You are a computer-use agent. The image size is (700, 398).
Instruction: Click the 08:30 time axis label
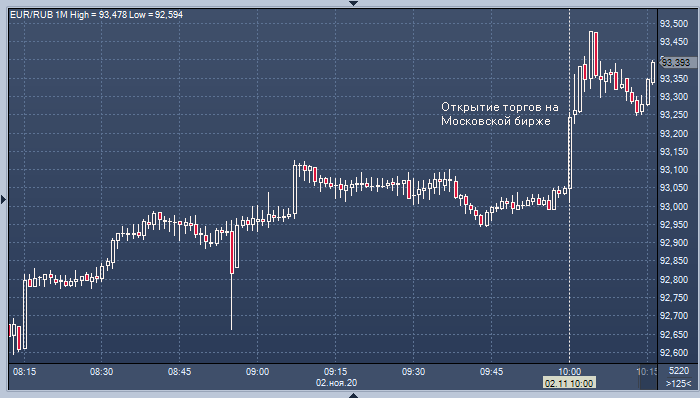(x=101, y=372)
